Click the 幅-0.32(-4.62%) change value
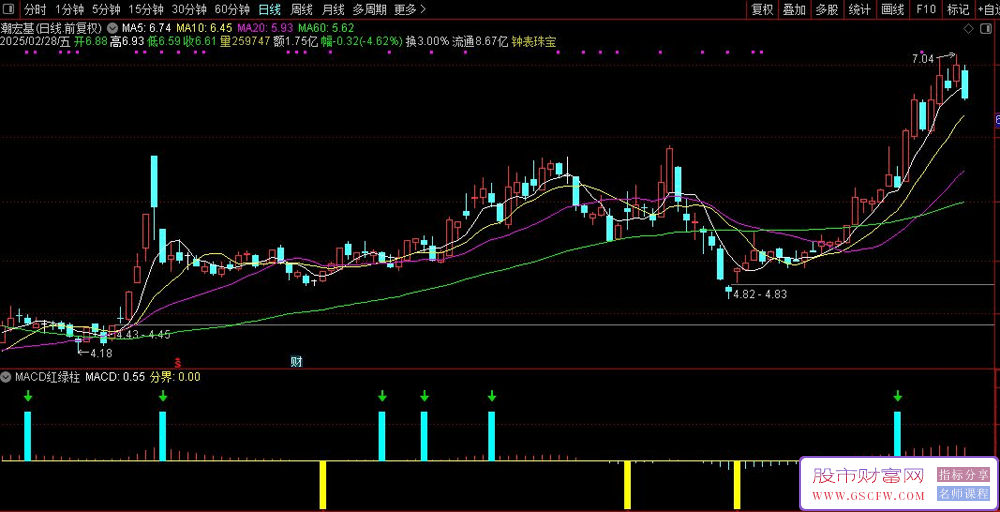Screen dimensions: 1000x512 (361, 41)
